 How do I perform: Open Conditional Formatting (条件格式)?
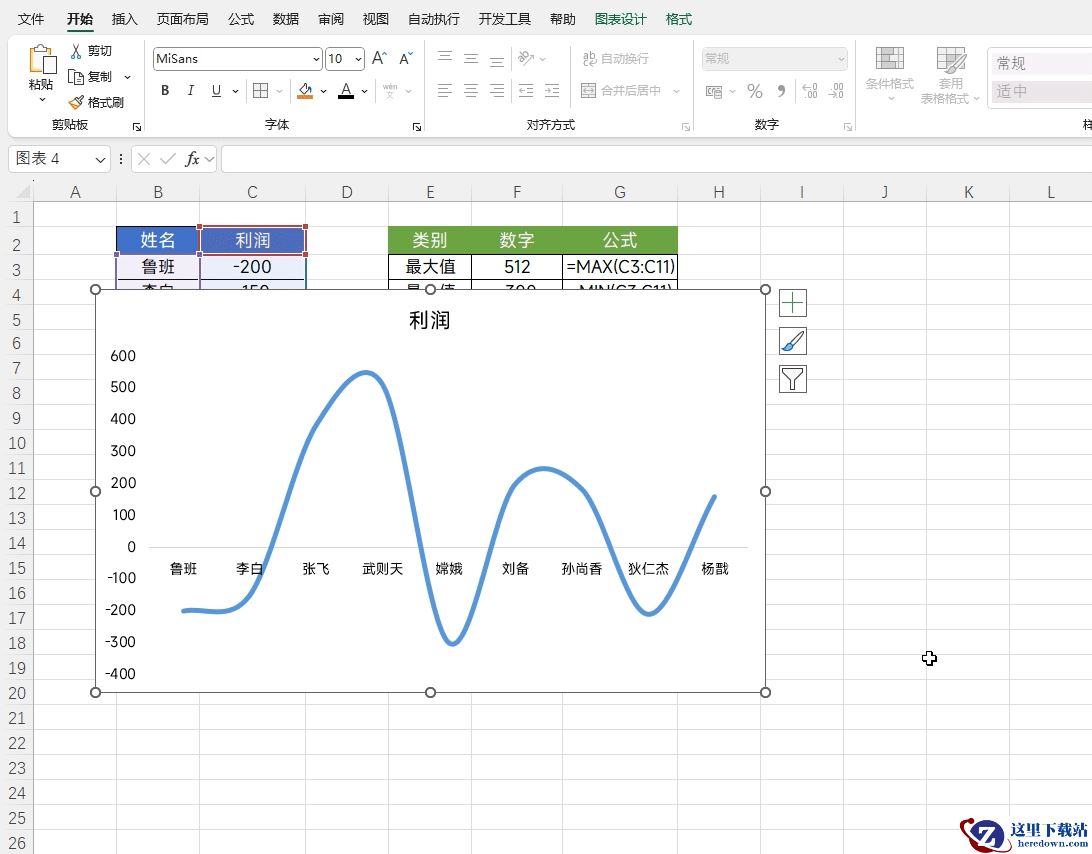[x=889, y=74]
